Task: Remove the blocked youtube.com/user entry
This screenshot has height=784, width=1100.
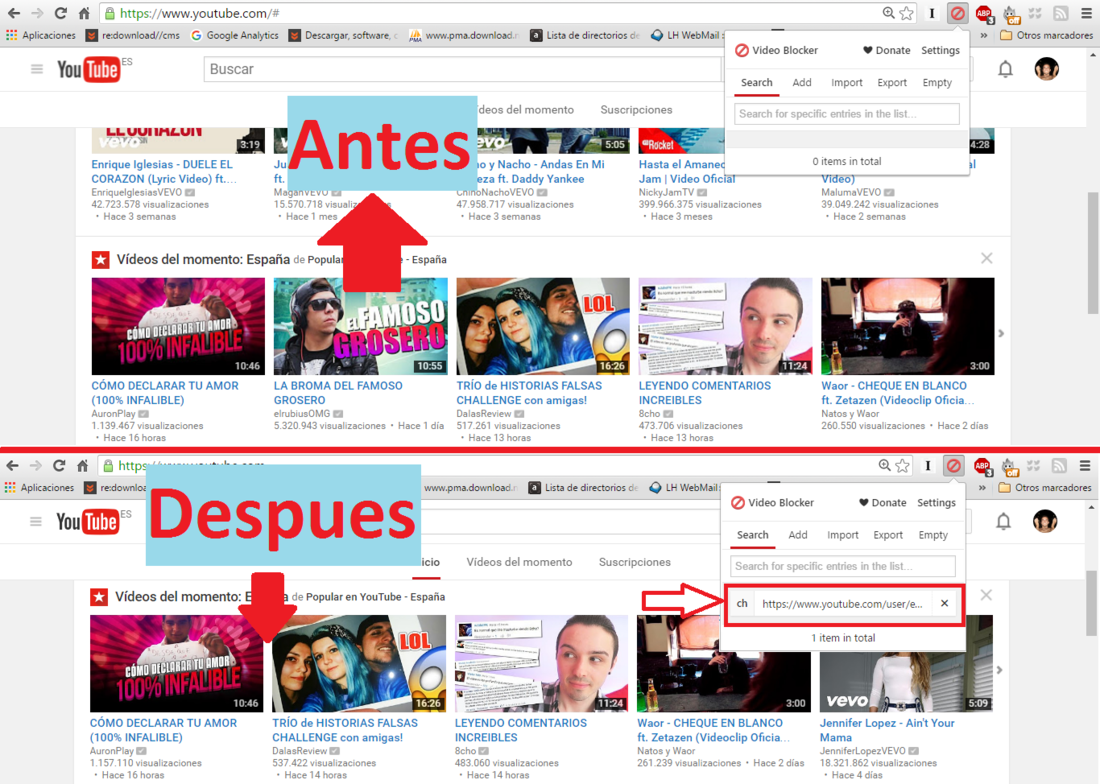Action: [x=944, y=603]
